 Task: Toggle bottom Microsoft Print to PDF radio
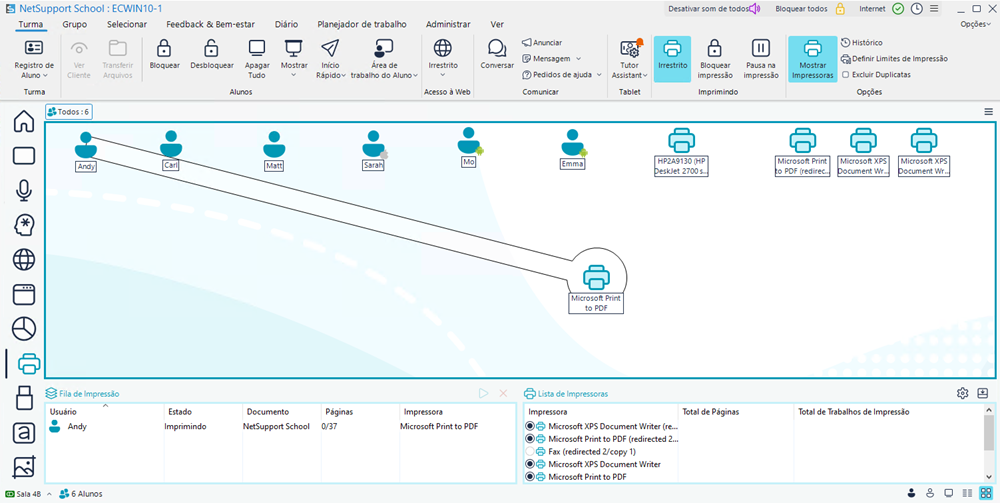coord(529,477)
